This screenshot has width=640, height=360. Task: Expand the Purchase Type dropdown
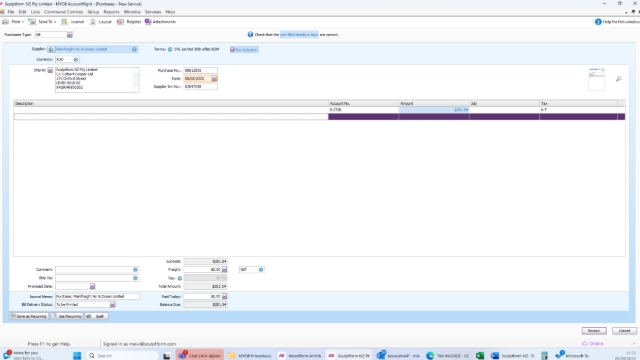click(70, 35)
